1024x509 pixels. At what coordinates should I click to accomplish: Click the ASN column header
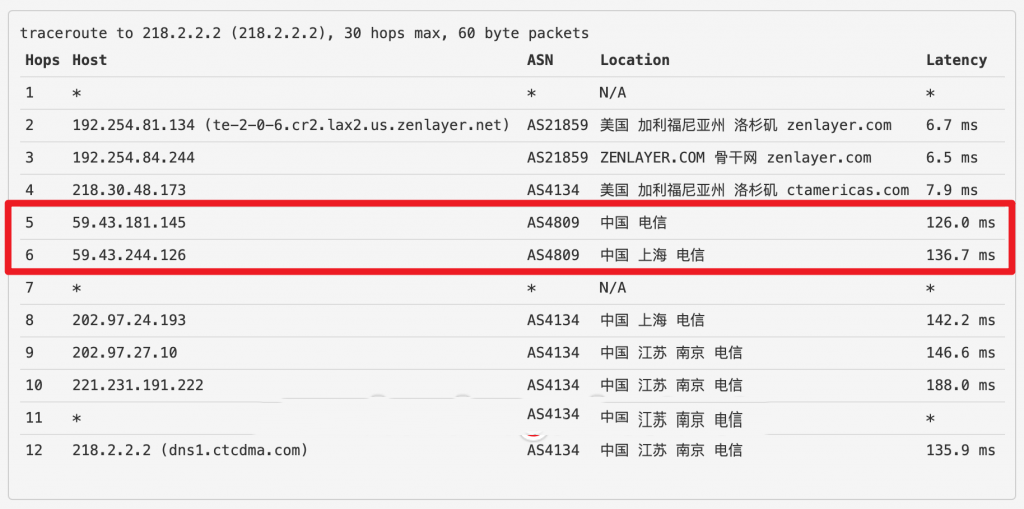tap(540, 60)
